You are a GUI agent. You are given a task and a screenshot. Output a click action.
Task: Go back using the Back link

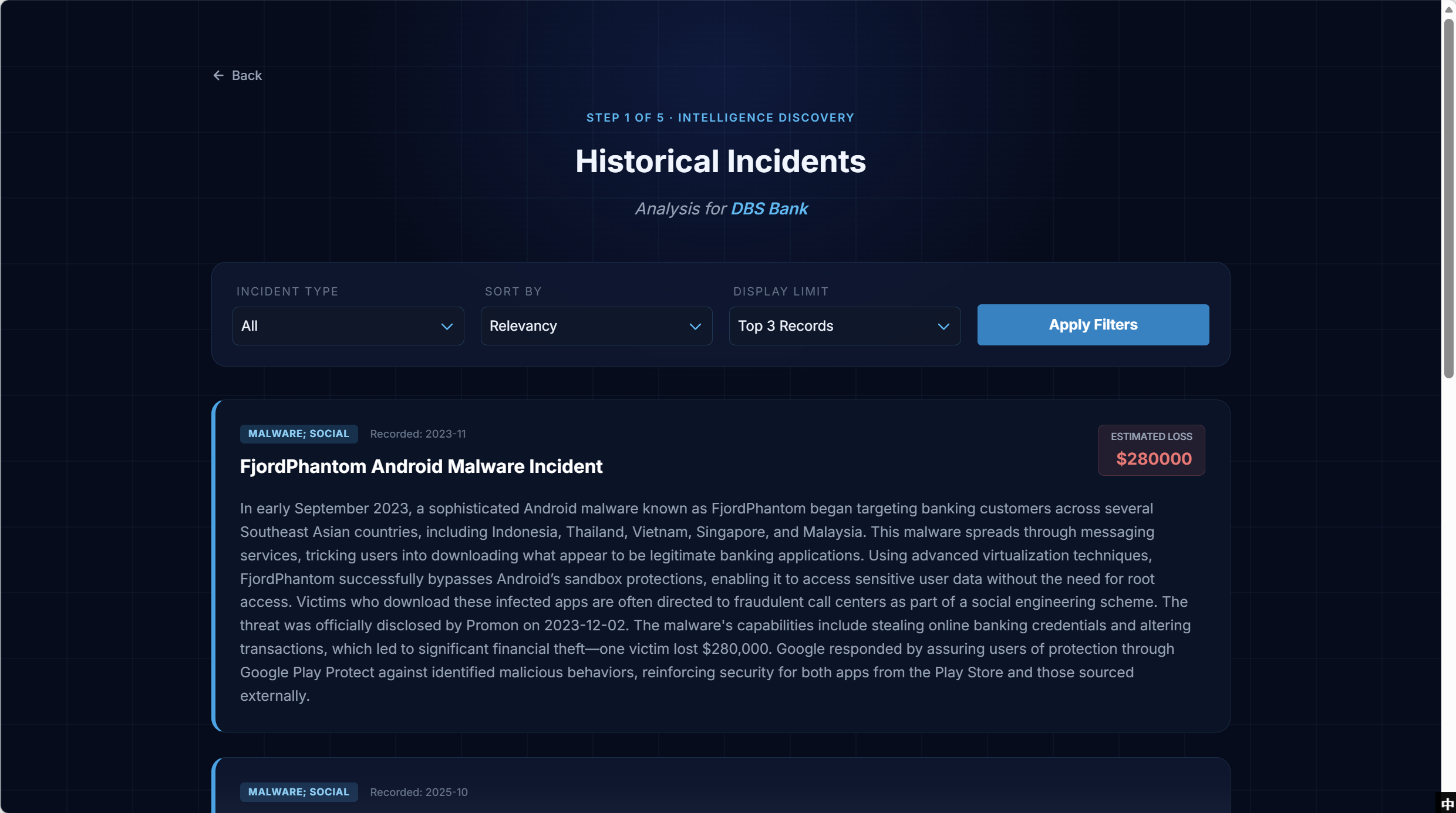[x=237, y=75]
